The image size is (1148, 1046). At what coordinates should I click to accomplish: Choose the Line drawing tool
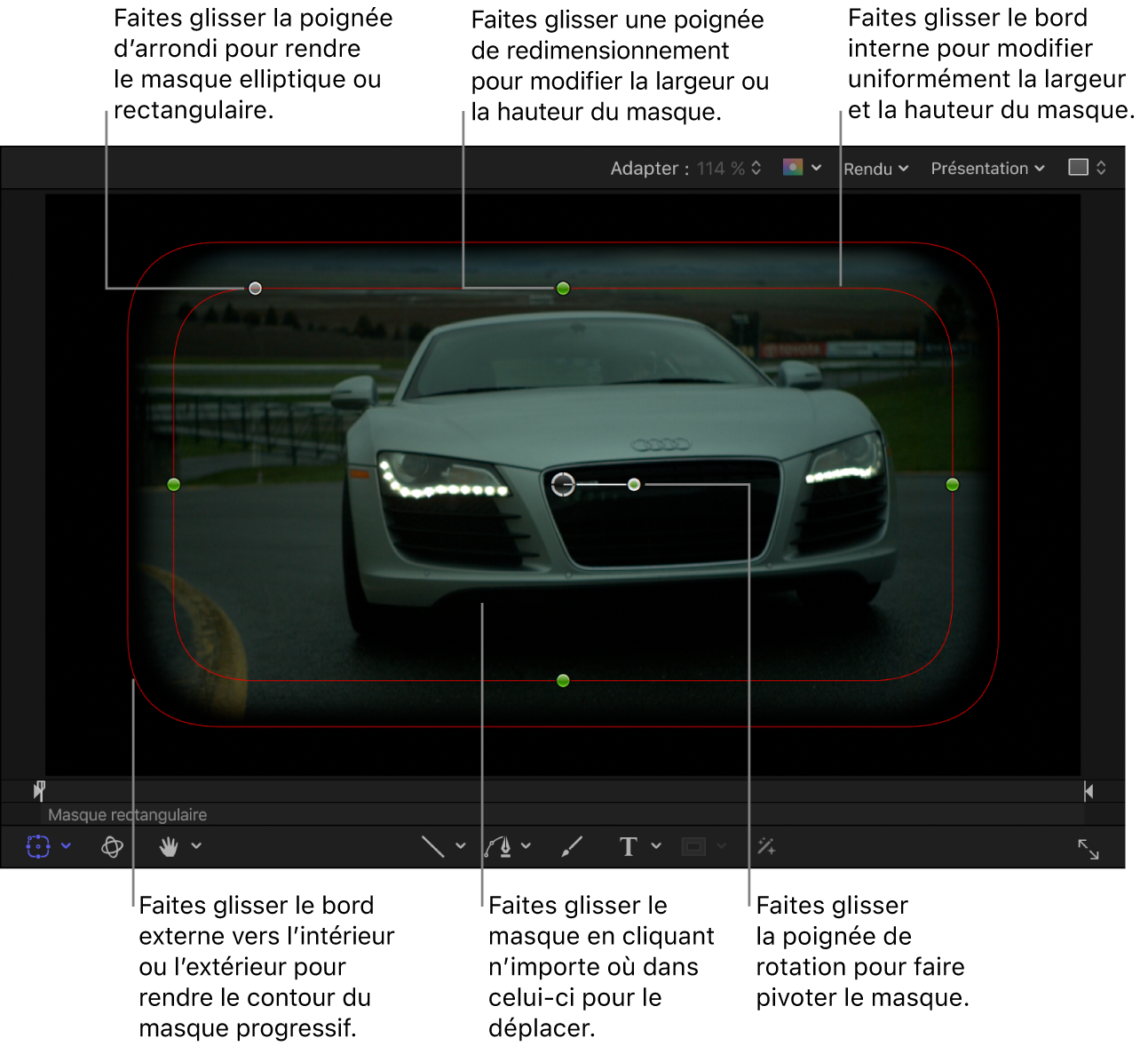point(432,846)
